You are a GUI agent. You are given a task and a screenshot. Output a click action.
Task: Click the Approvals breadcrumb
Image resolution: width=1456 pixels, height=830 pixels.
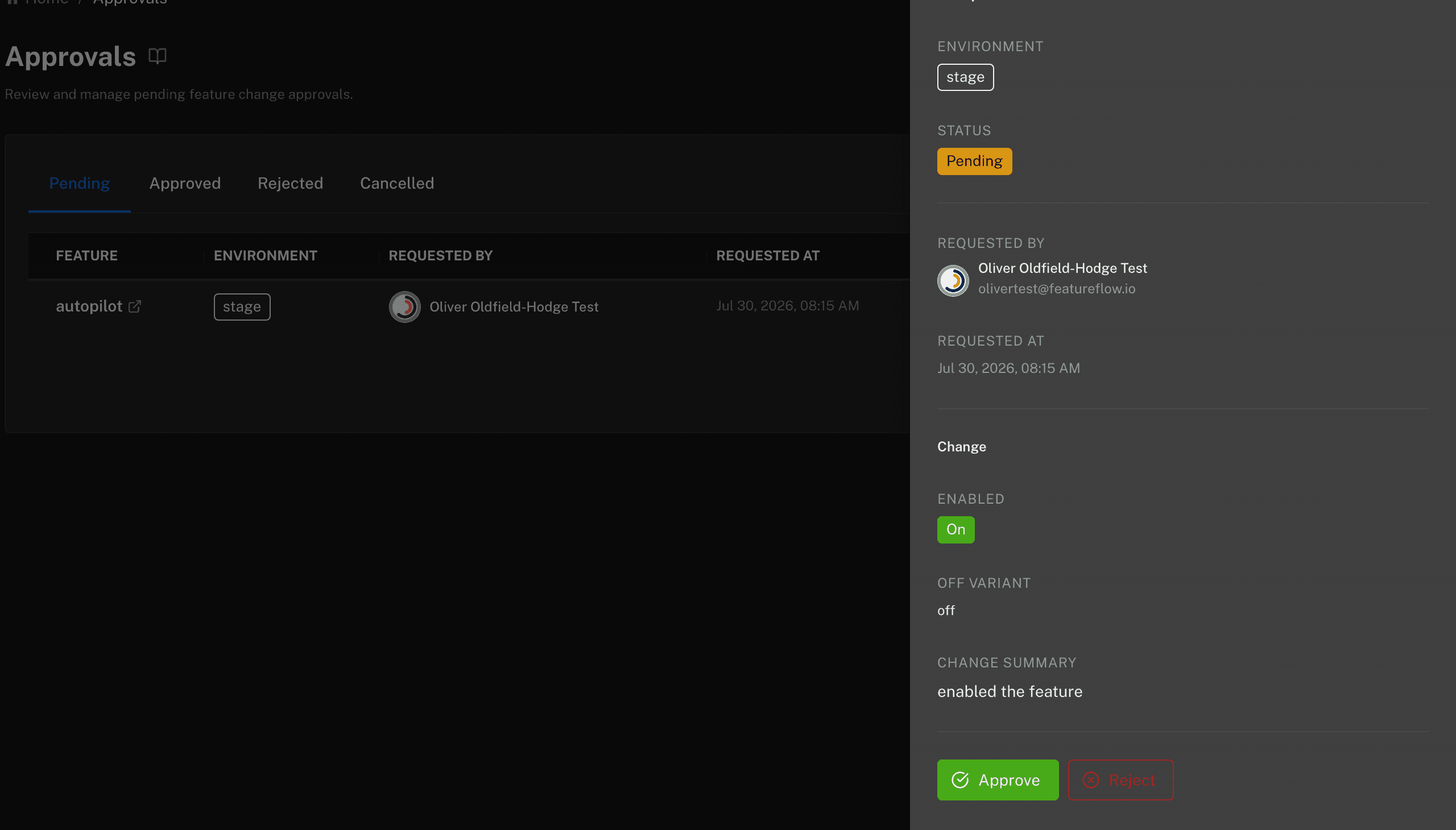pos(130,2)
